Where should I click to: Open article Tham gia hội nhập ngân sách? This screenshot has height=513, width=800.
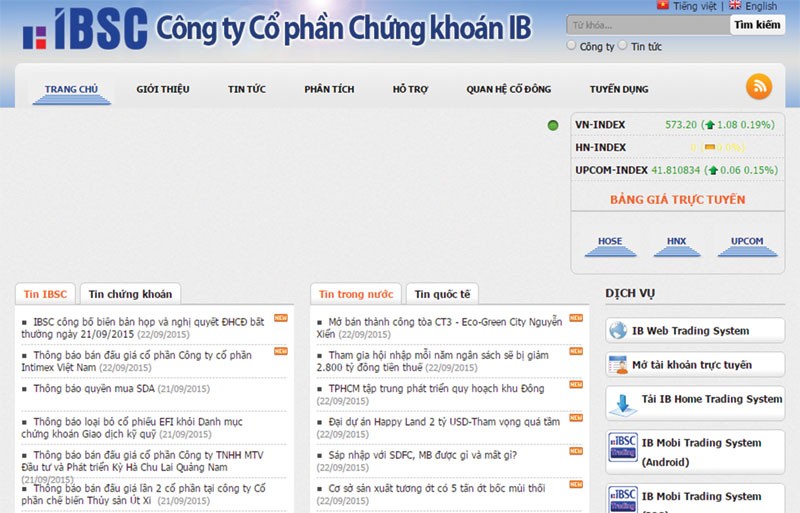click(433, 361)
